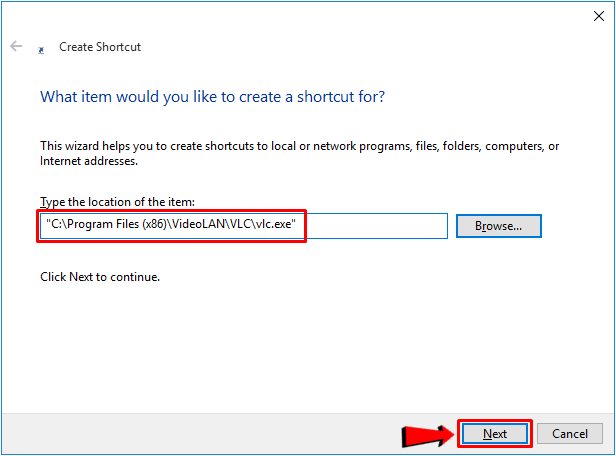Click the Cancel button
The image size is (616, 456).
coord(570,434)
